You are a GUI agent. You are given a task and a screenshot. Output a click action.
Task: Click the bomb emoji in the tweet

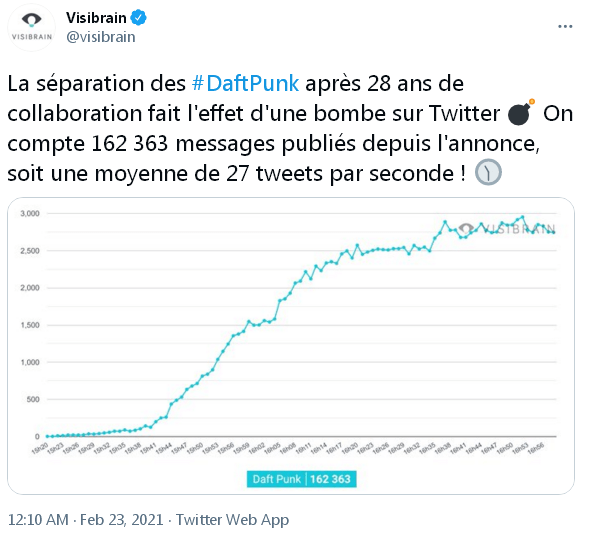point(521,112)
